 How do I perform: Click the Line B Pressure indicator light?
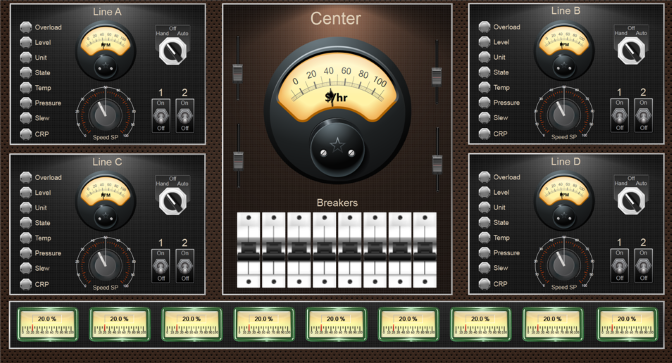[484, 102]
